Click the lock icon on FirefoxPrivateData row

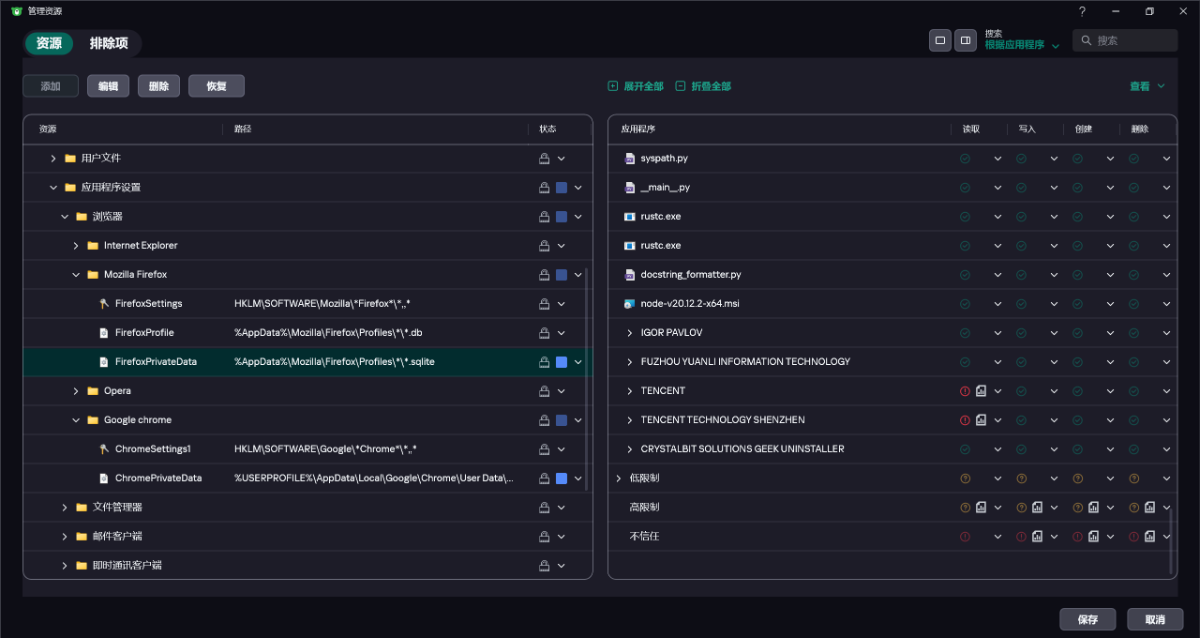point(544,362)
